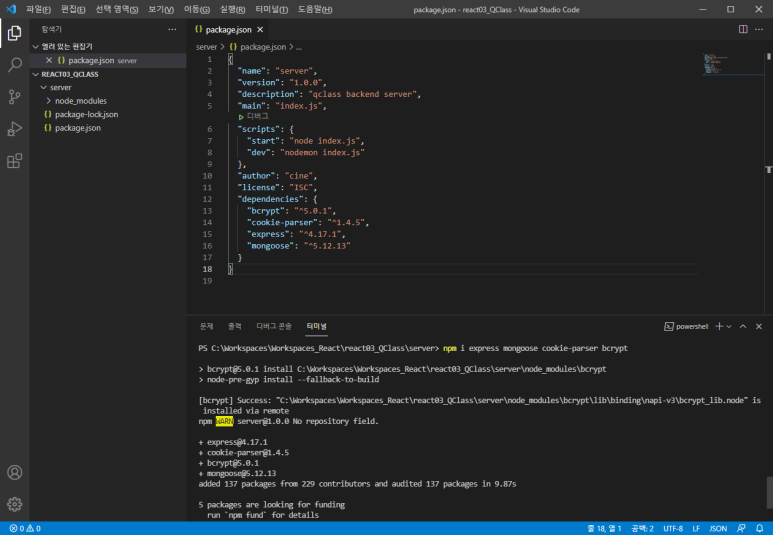
Task: Switch to the Problems panel tab
Action: 206,326
